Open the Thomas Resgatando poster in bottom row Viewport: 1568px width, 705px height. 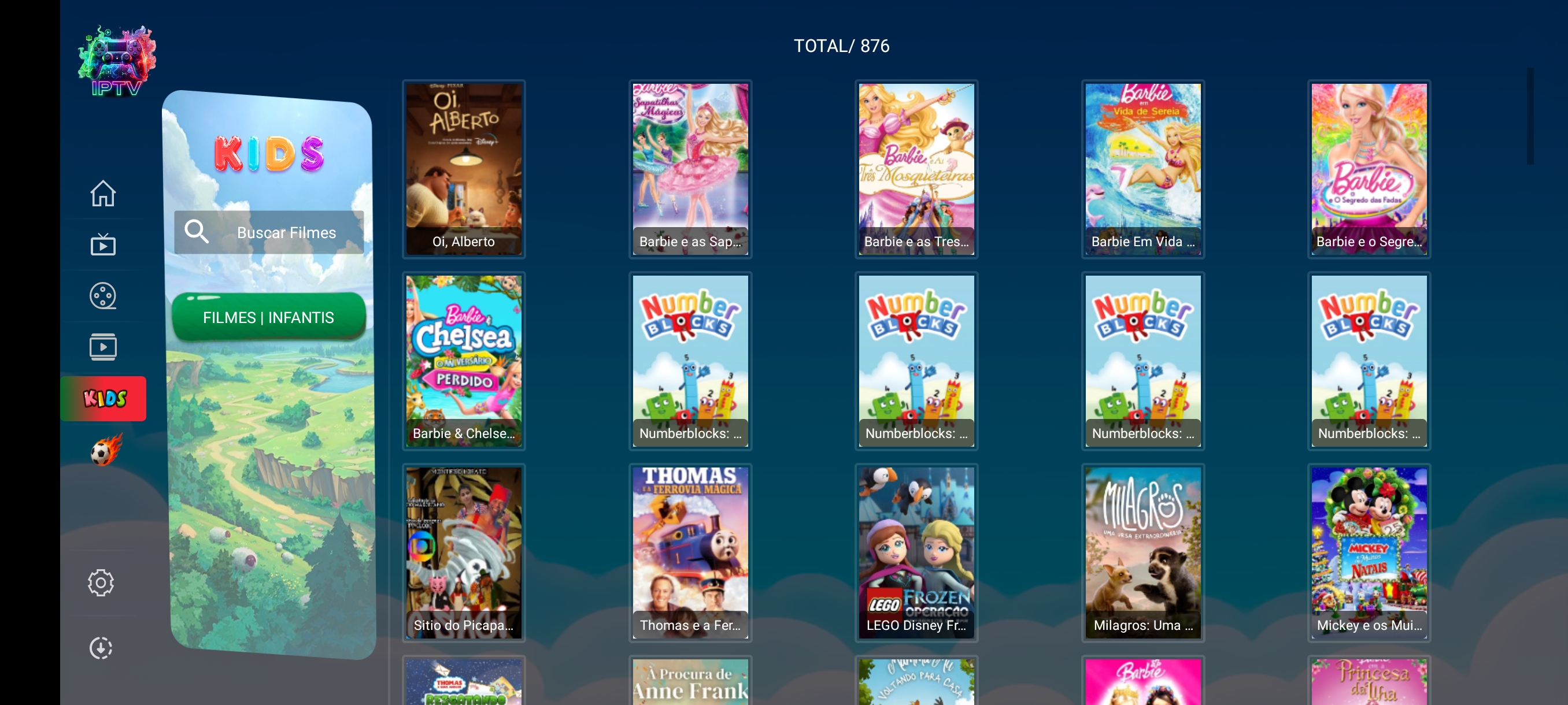pos(464,681)
